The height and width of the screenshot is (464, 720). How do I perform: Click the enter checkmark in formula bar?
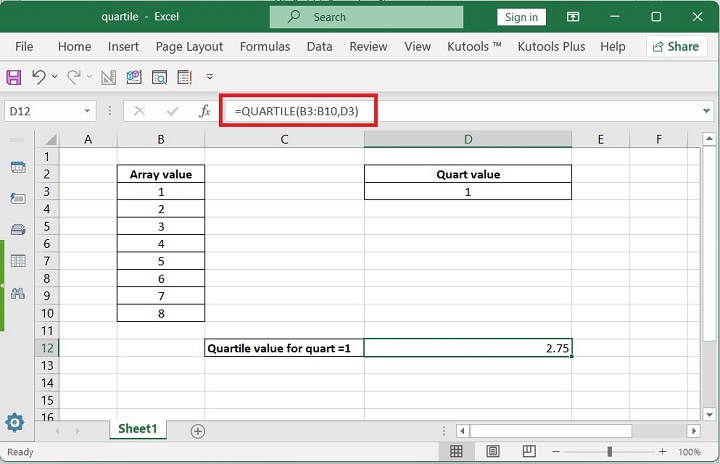point(173,111)
